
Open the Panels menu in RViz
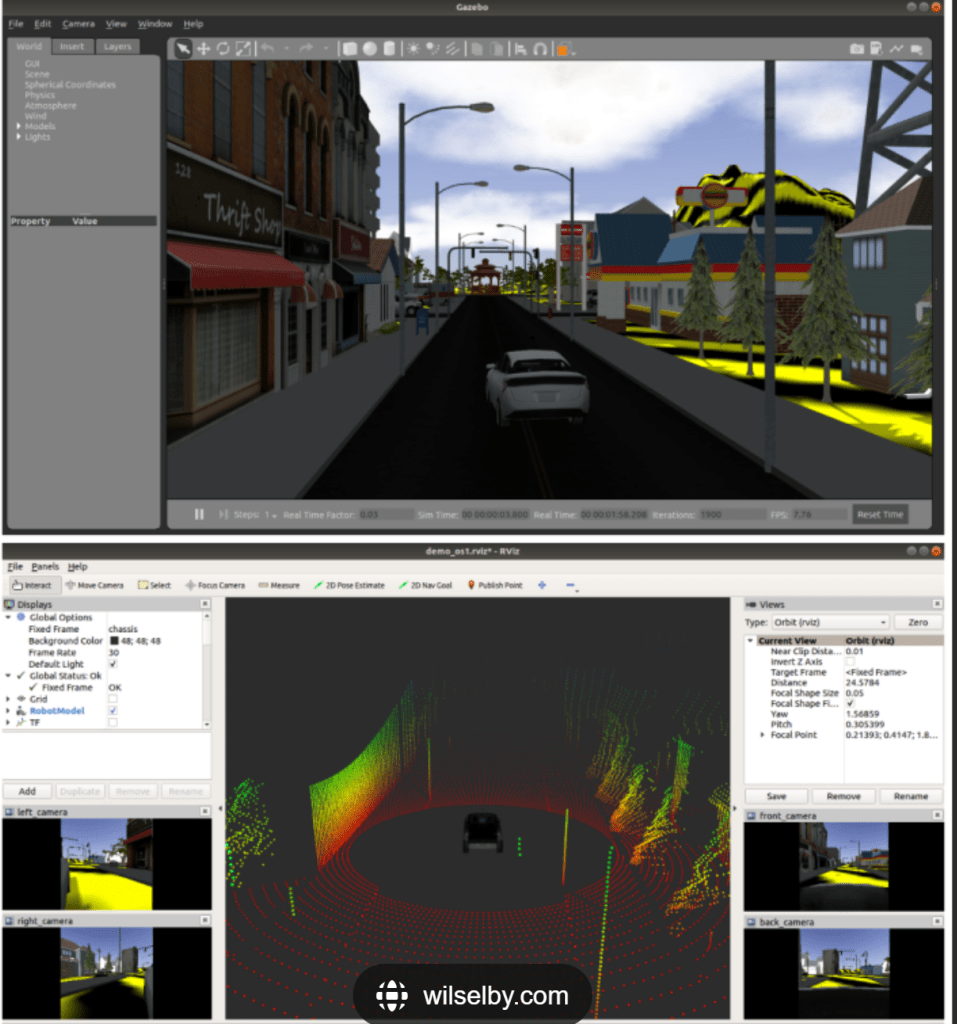pos(44,567)
